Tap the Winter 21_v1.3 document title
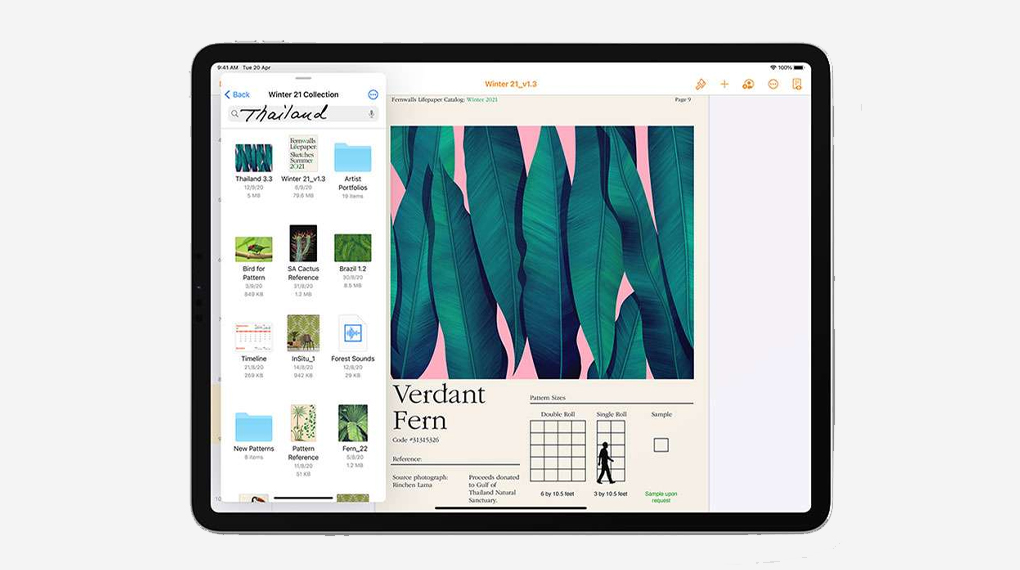Viewport: 1020px width, 570px height. click(x=511, y=84)
